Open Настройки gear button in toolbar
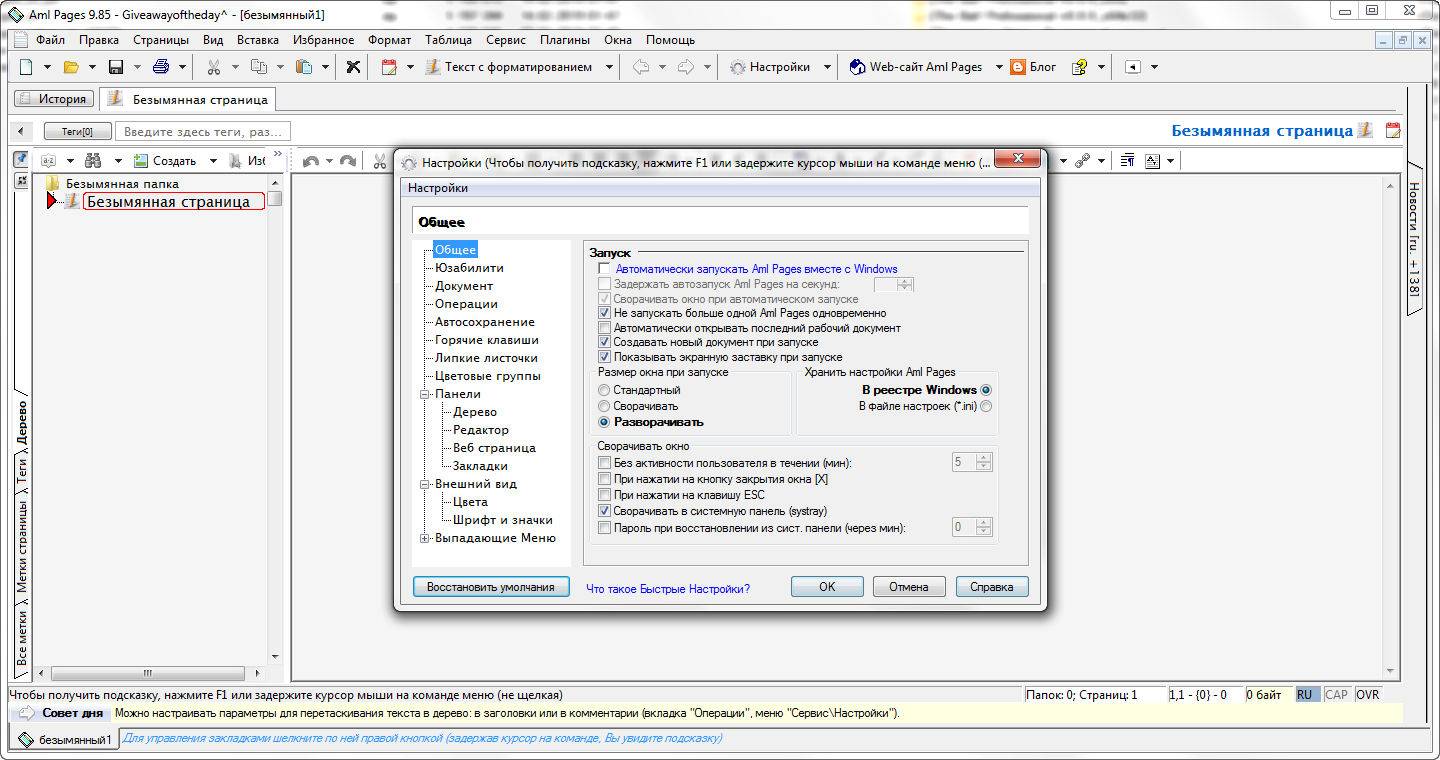1440x760 pixels. pyautogui.click(x=770, y=67)
